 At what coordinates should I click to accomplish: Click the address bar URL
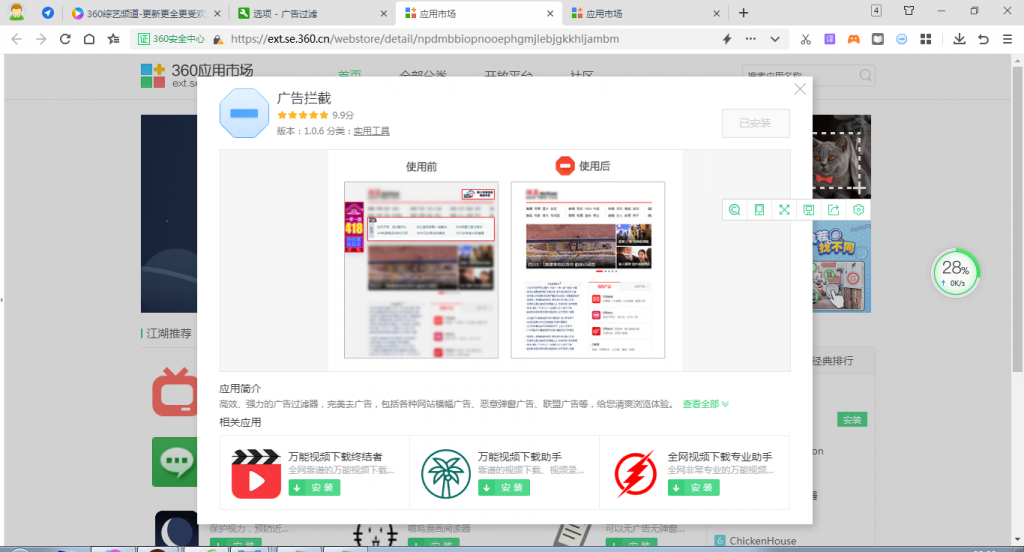(x=424, y=39)
